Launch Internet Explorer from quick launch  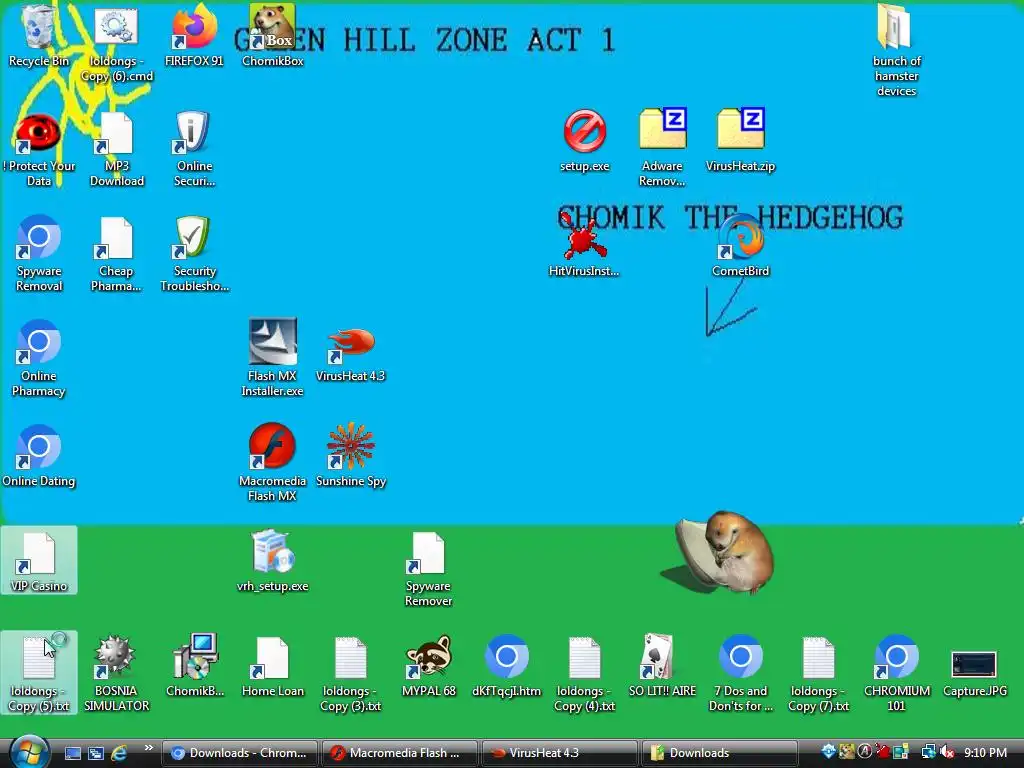pyautogui.click(x=118, y=753)
